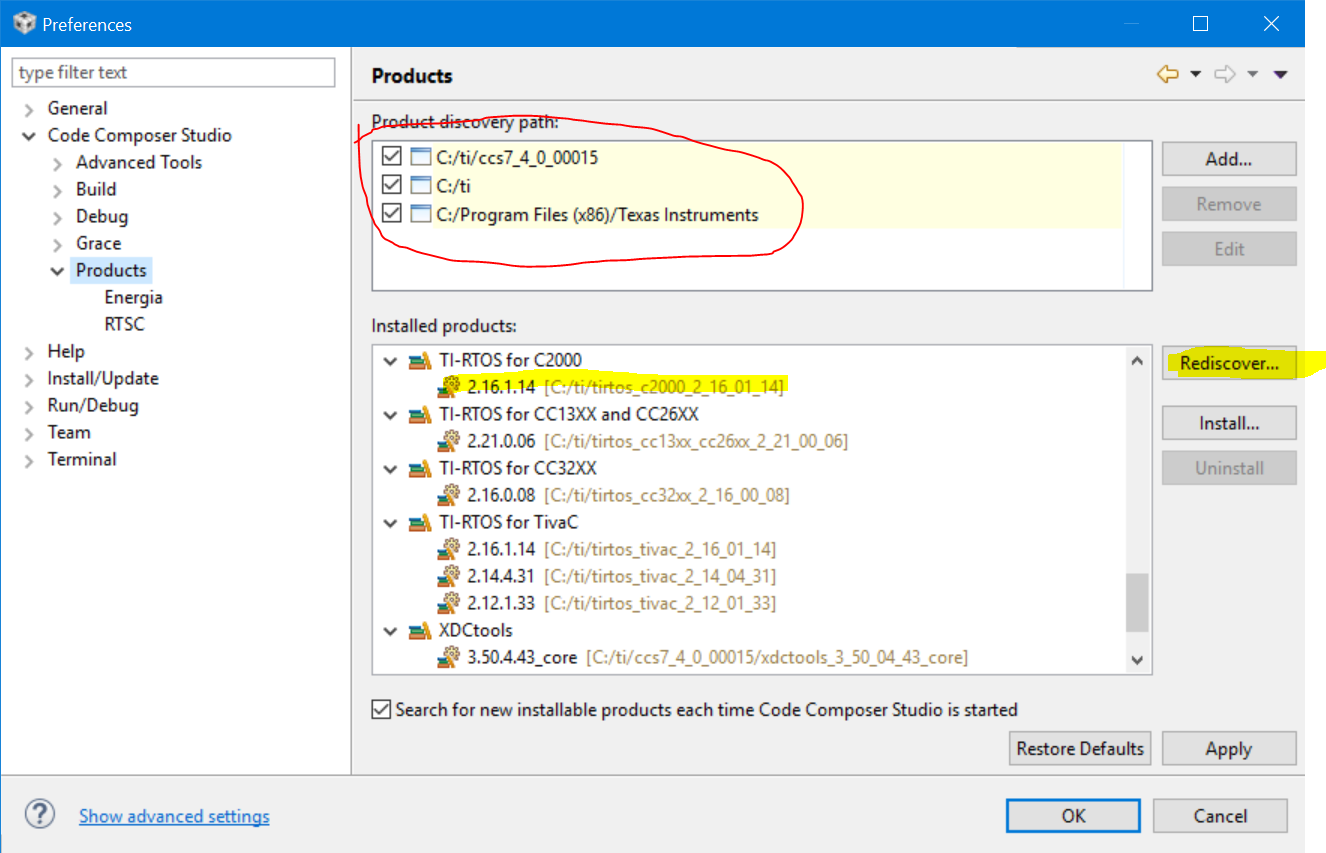Click the TI-RTOS for CC32XX product icon
Screen dimensions: 1326x853
[421, 468]
